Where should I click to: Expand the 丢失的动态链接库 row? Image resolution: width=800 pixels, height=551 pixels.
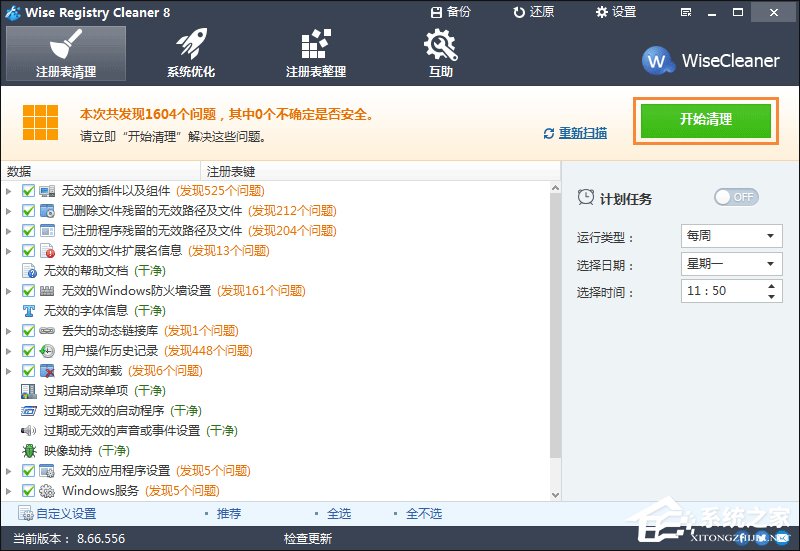(9, 331)
